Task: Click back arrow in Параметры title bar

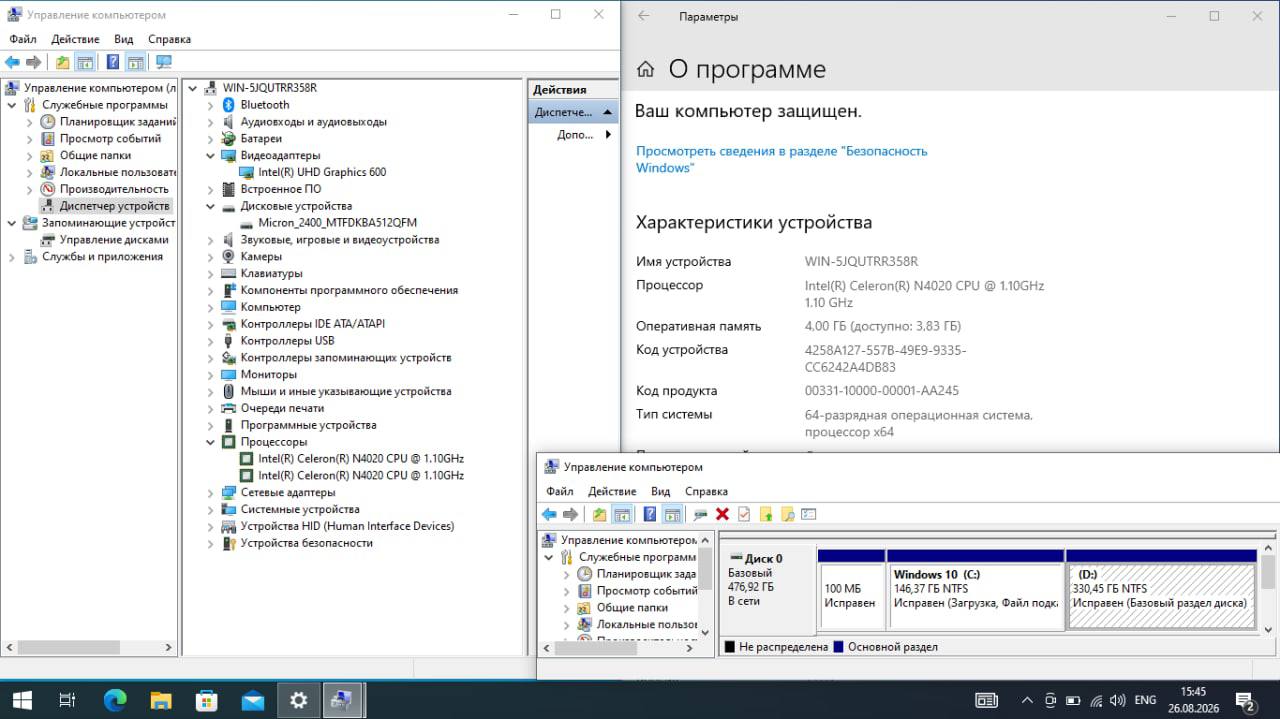Action: pos(644,16)
